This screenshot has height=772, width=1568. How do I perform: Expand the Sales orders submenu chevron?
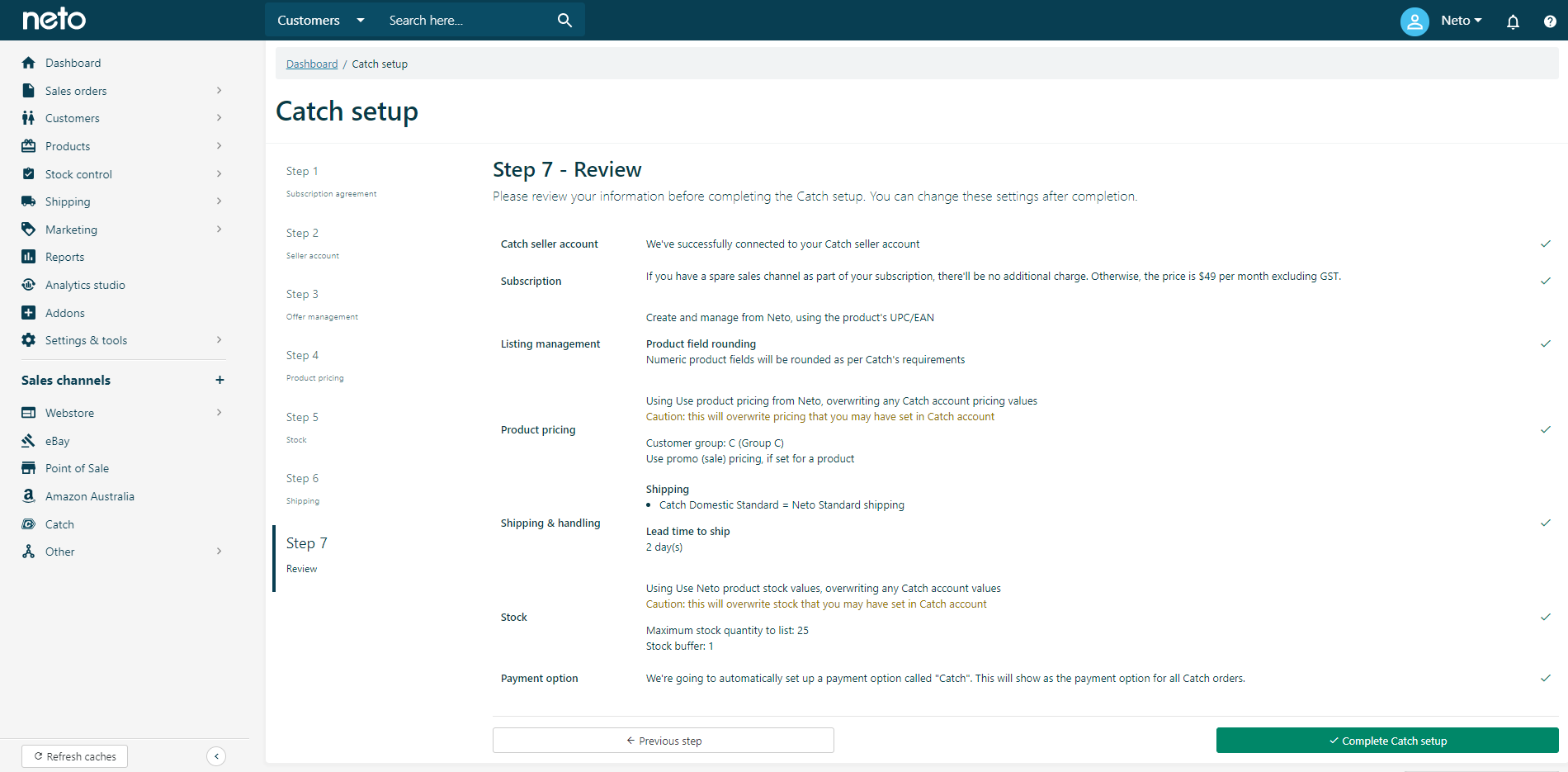[219, 91]
